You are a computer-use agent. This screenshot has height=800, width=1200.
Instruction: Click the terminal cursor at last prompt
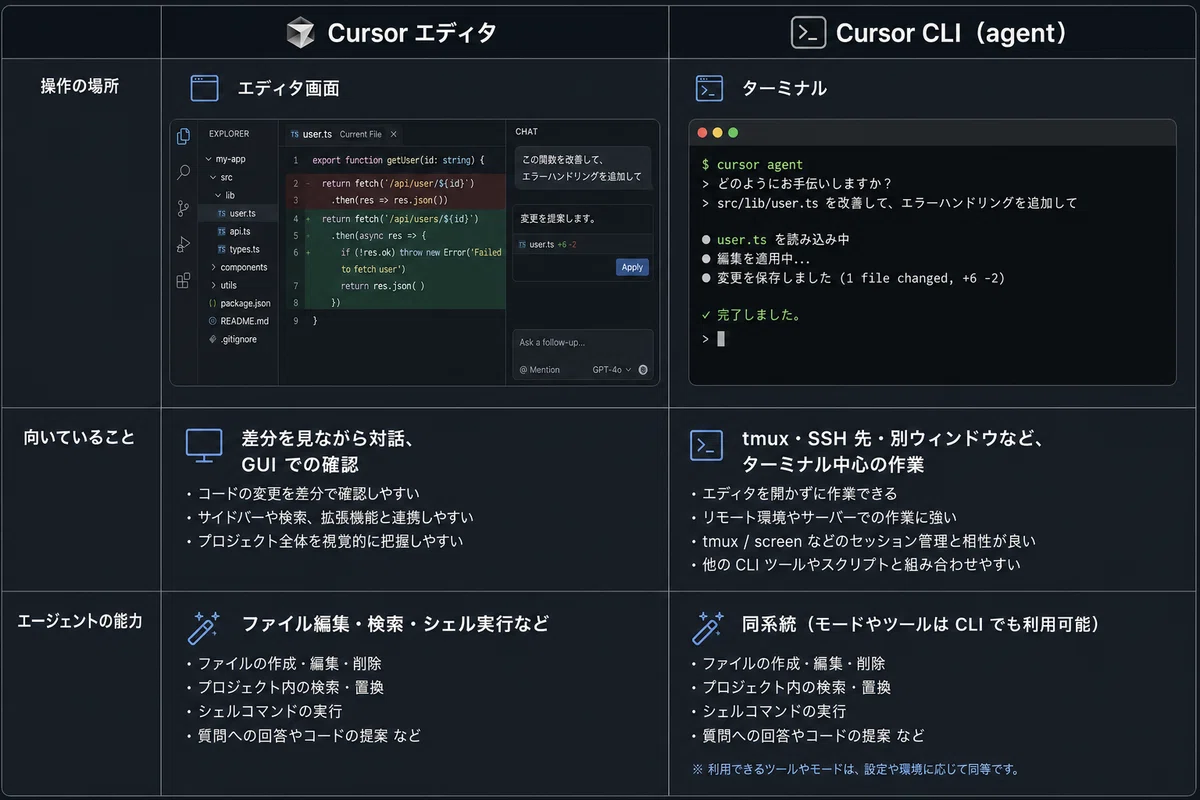(721, 339)
